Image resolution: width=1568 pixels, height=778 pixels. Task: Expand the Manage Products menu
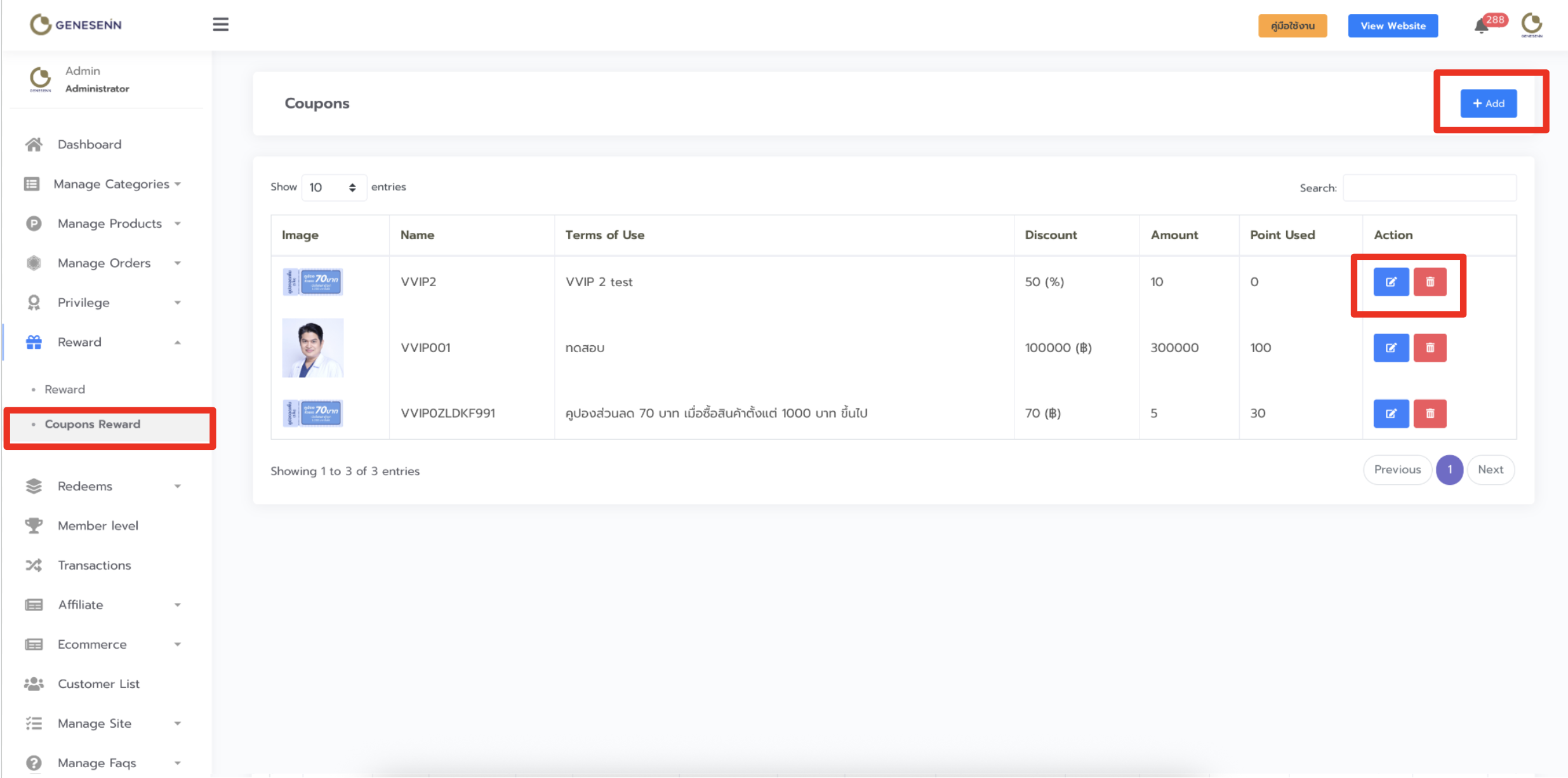(x=110, y=223)
